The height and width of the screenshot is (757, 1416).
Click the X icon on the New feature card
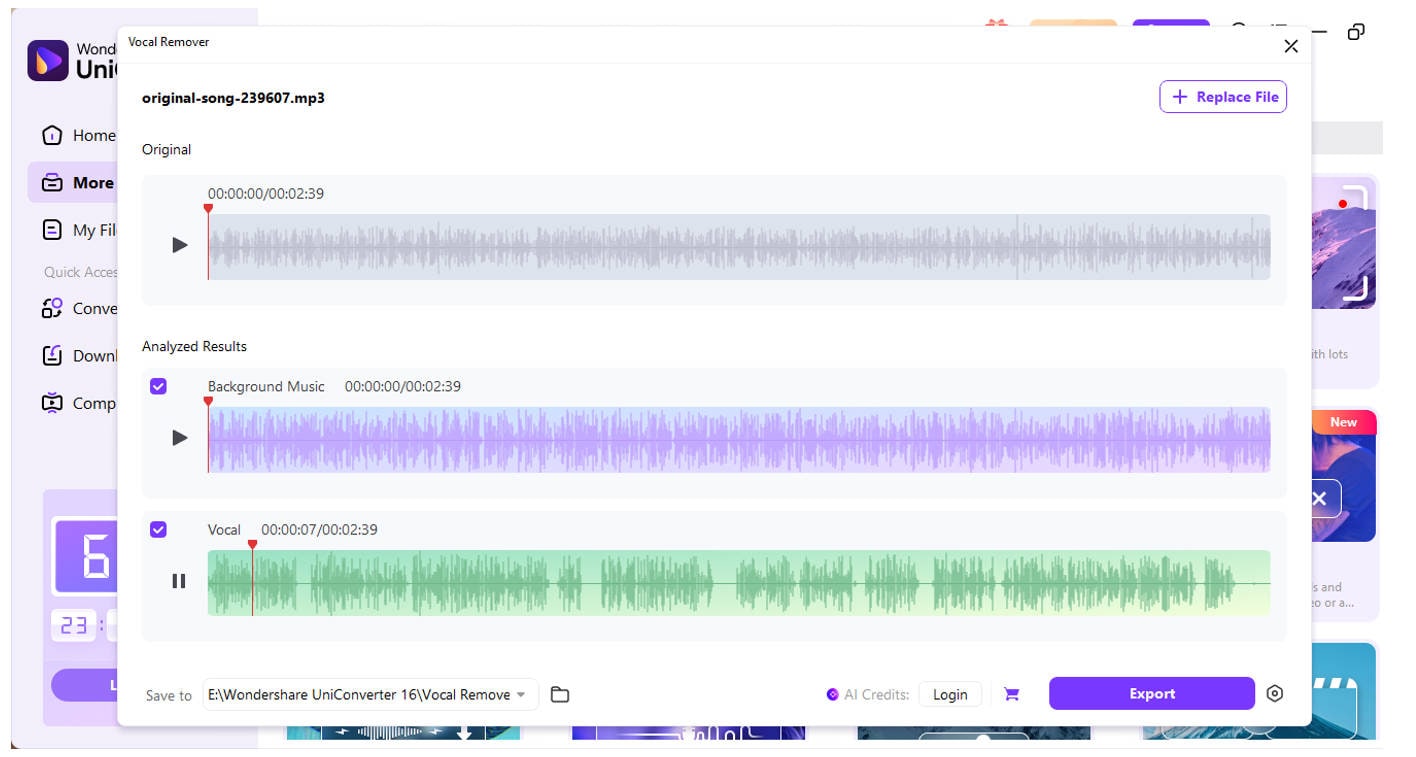click(1319, 498)
